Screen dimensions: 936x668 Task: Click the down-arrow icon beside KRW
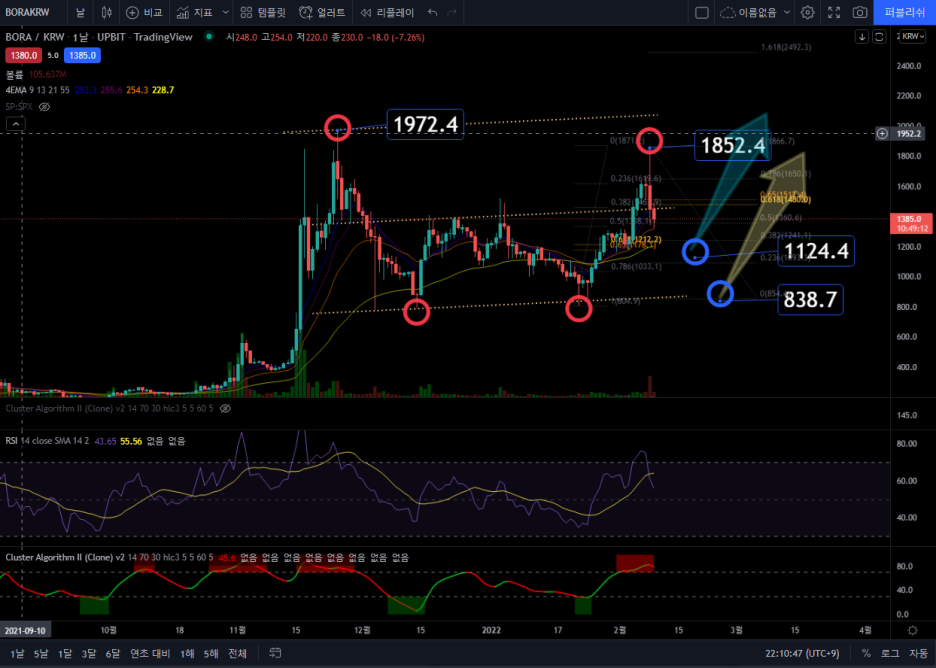(x=861, y=37)
